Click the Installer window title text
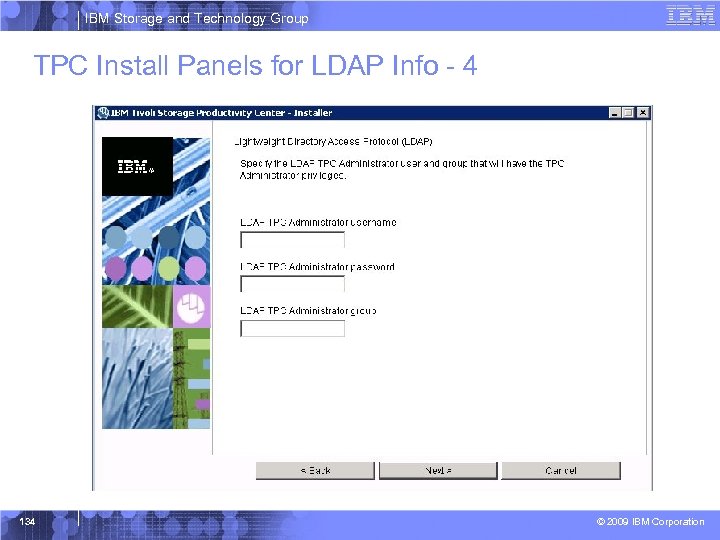 coord(221,113)
